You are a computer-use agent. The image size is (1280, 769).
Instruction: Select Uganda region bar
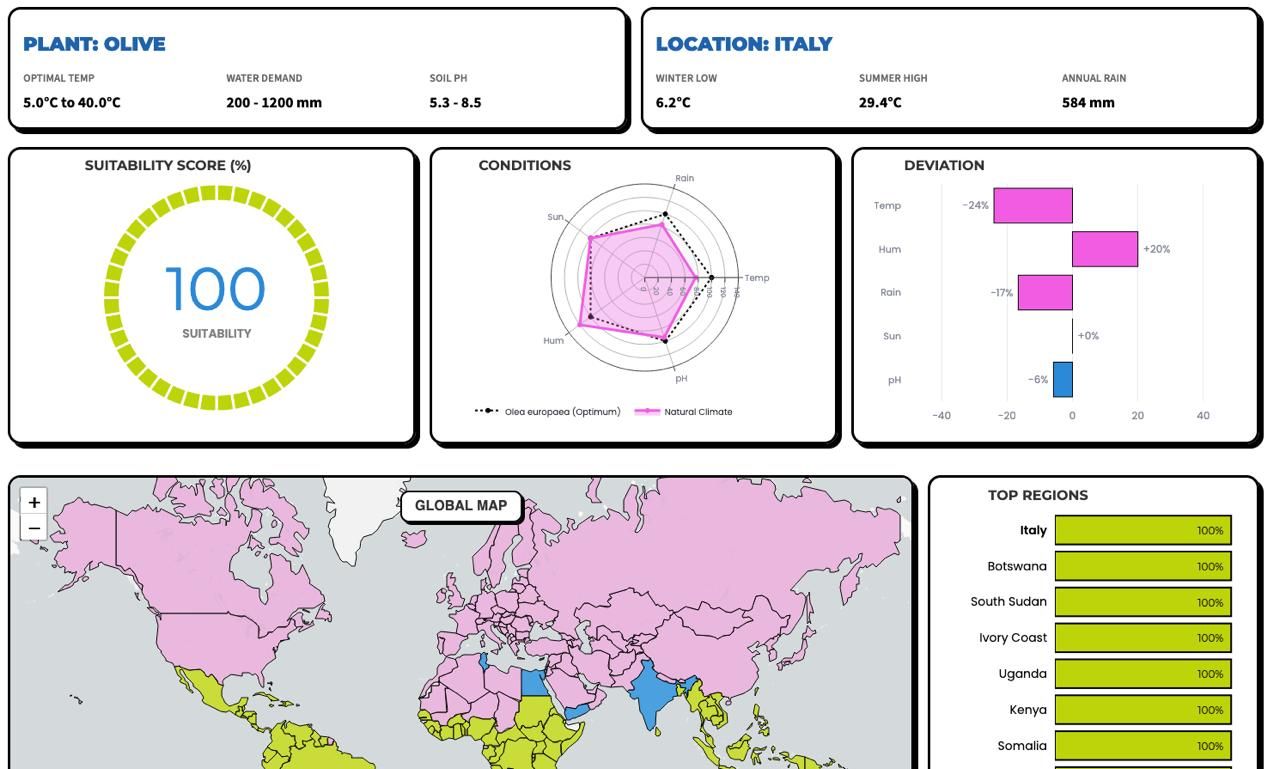[x=1142, y=674]
